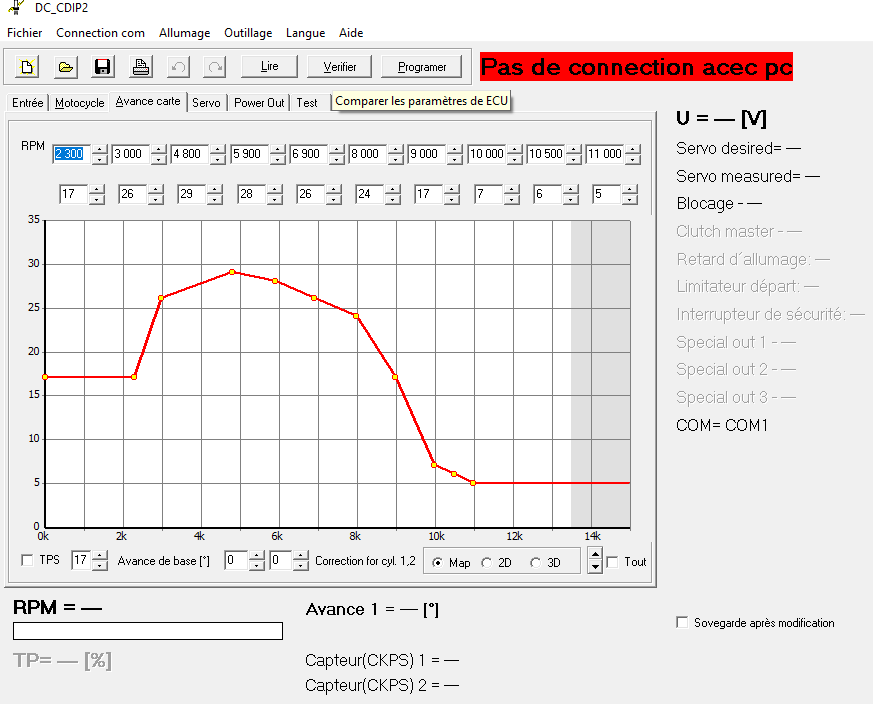
Task: Click the RPM field showing 11 000
Action: click(606, 154)
